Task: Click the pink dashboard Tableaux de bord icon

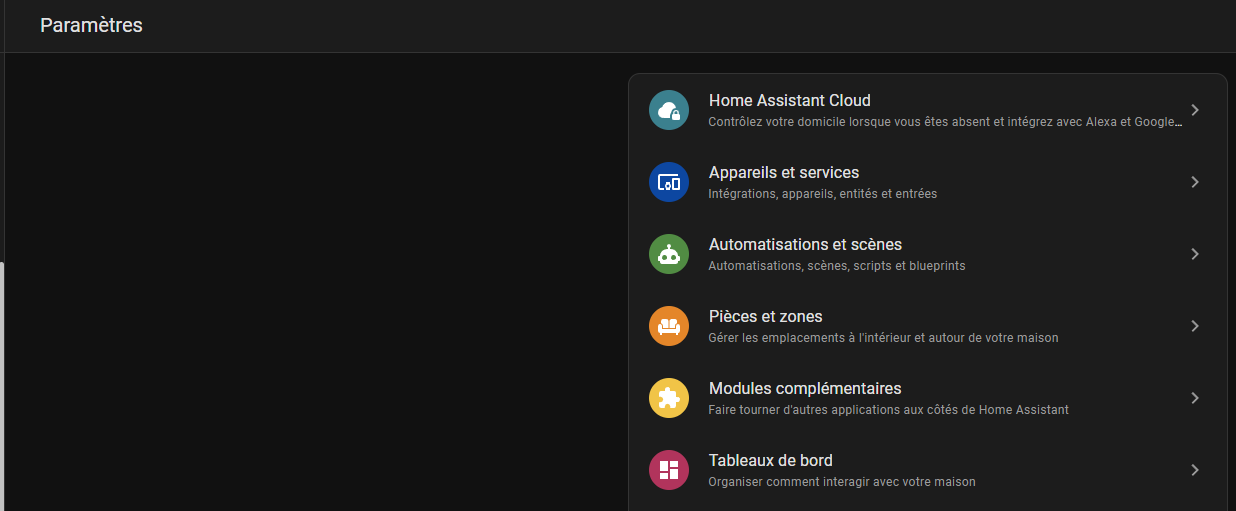Action: coord(669,470)
